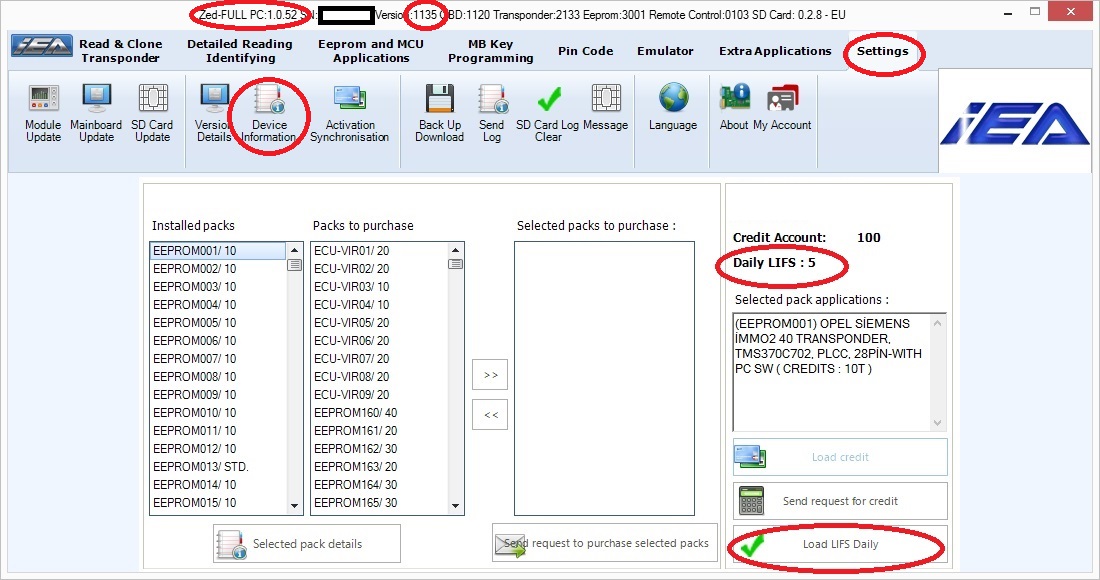Open SD Card Update tool
Image resolution: width=1100 pixels, height=580 pixels.
[152, 113]
